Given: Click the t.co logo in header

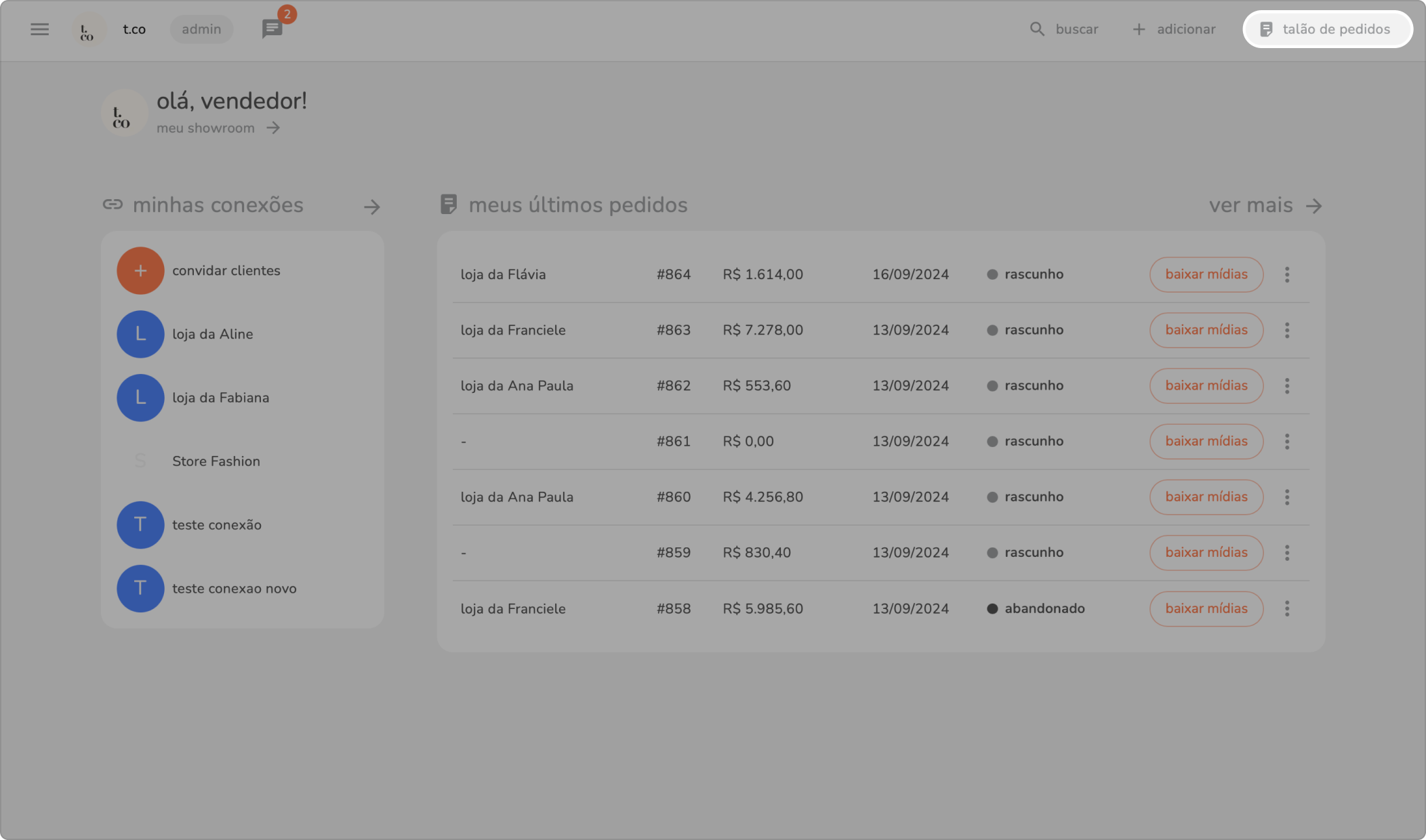Looking at the screenshot, I should [88, 30].
